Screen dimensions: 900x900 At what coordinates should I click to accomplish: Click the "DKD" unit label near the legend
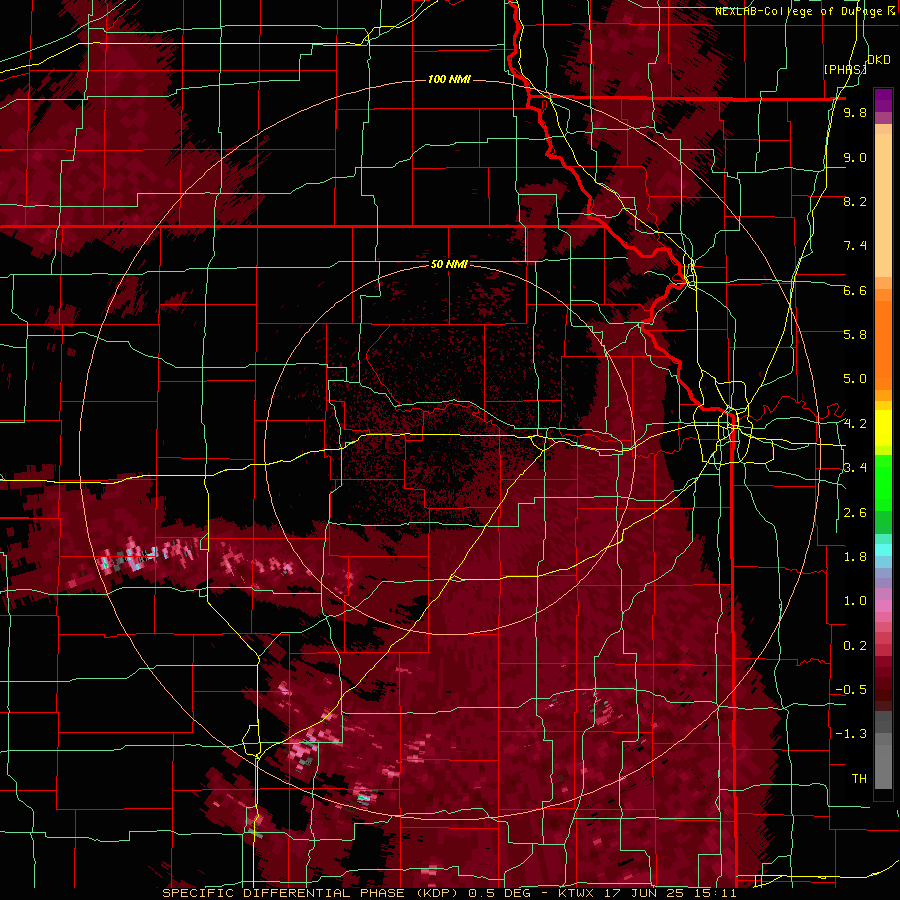click(879, 60)
